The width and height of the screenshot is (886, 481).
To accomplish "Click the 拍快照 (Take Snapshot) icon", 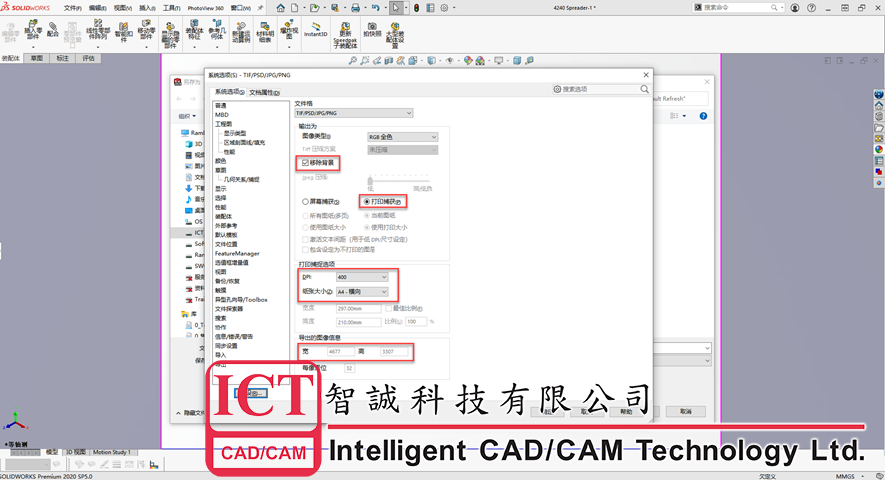I will point(372,30).
